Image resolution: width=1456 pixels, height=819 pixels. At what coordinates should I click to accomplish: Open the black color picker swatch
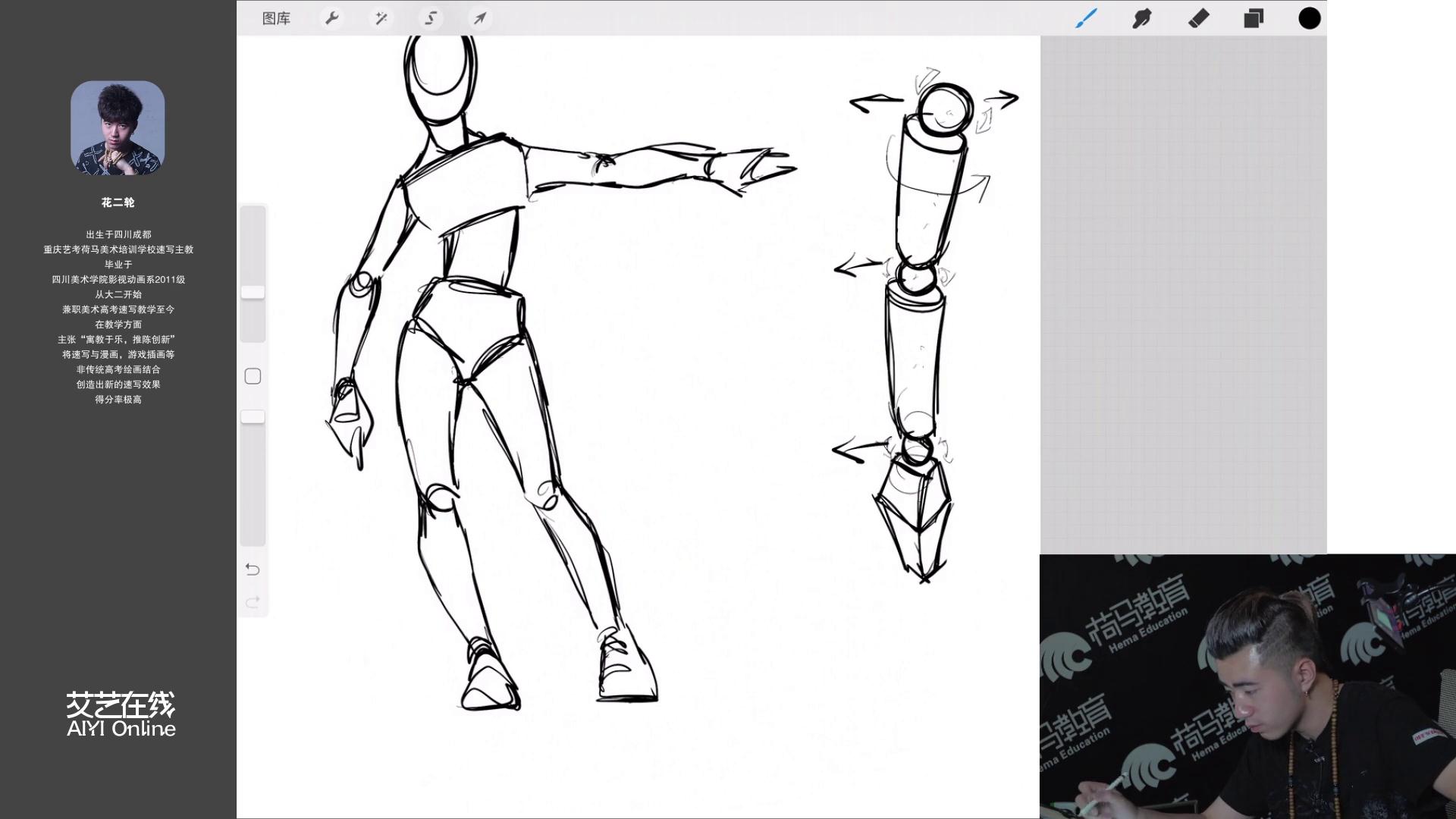coord(1310,18)
